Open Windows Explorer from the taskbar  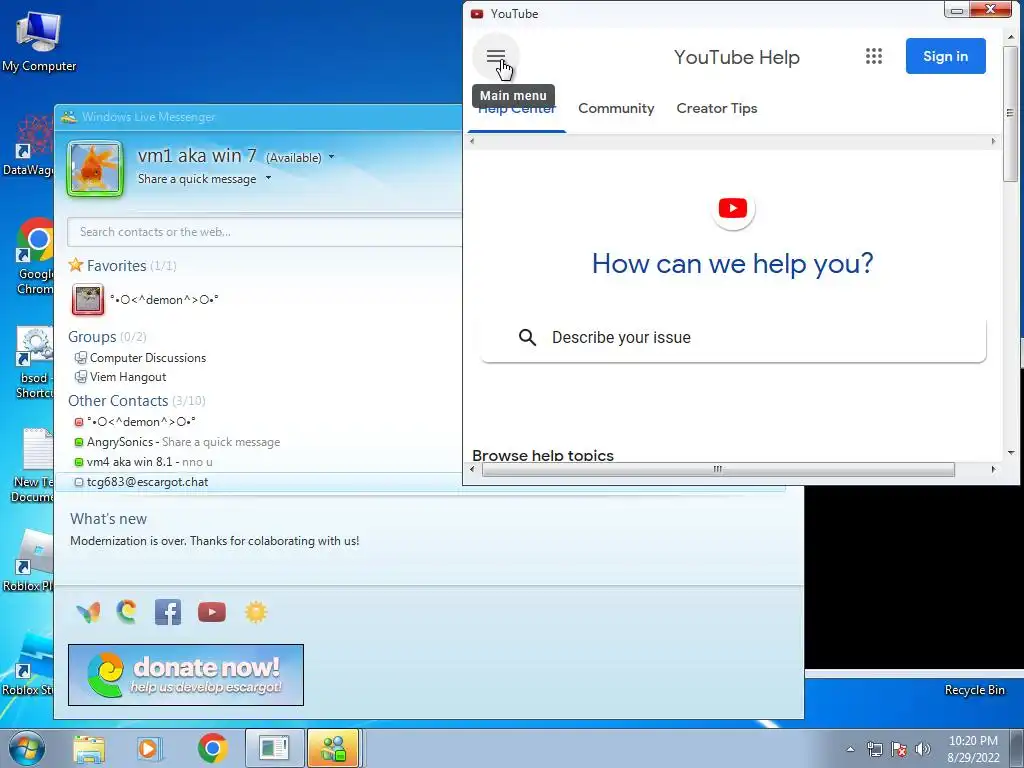point(89,749)
